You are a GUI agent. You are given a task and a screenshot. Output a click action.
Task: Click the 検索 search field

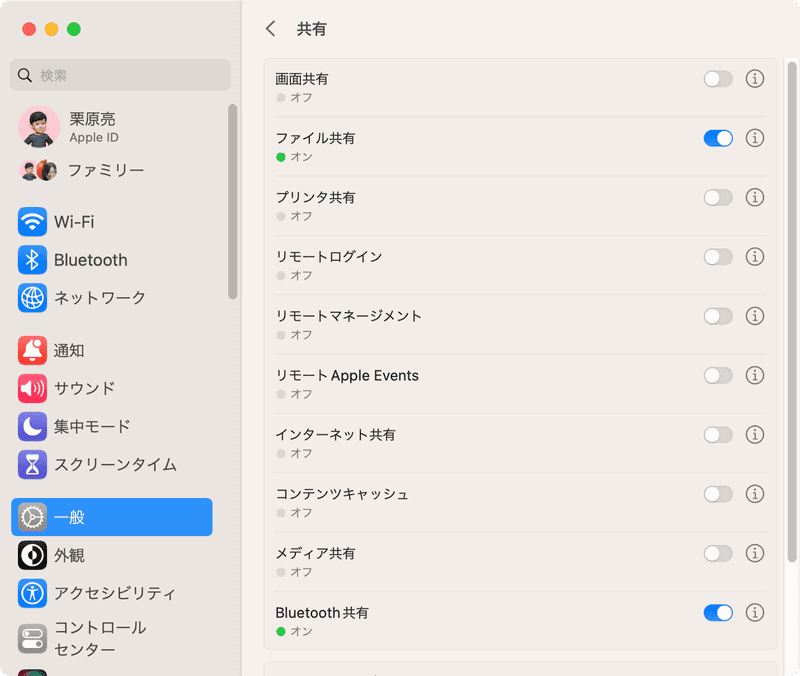click(120, 75)
